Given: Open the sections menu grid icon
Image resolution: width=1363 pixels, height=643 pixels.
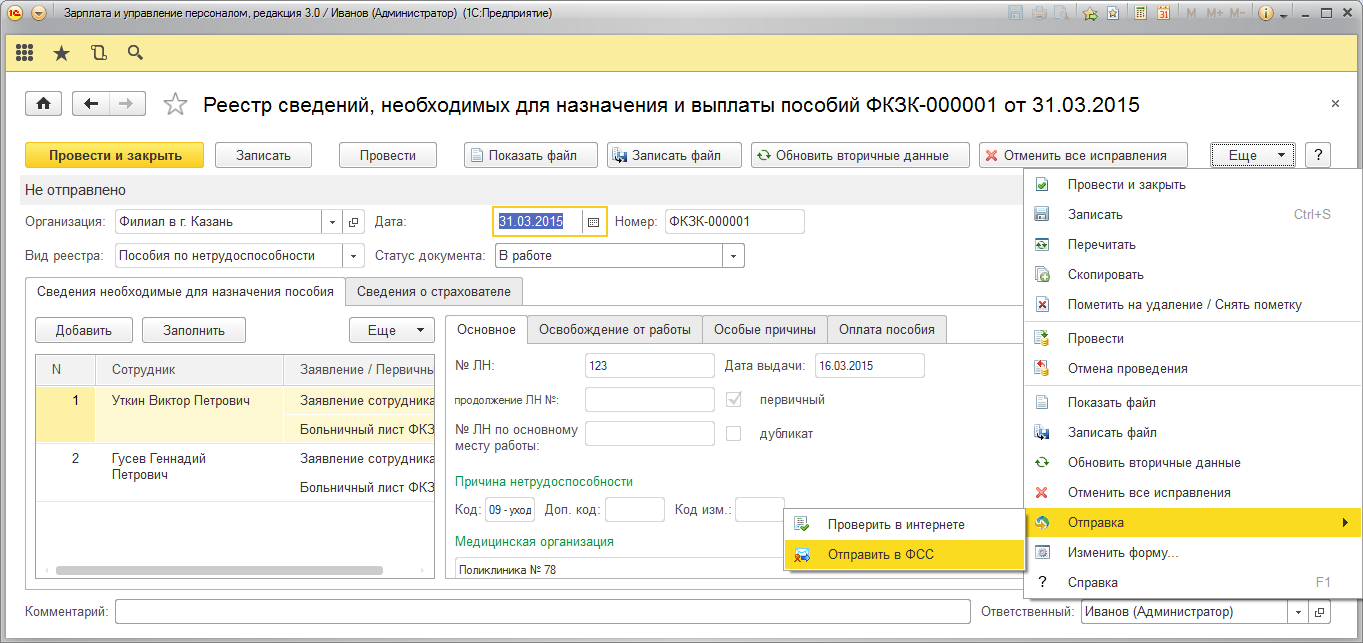Looking at the screenshot, I should 25,53.
